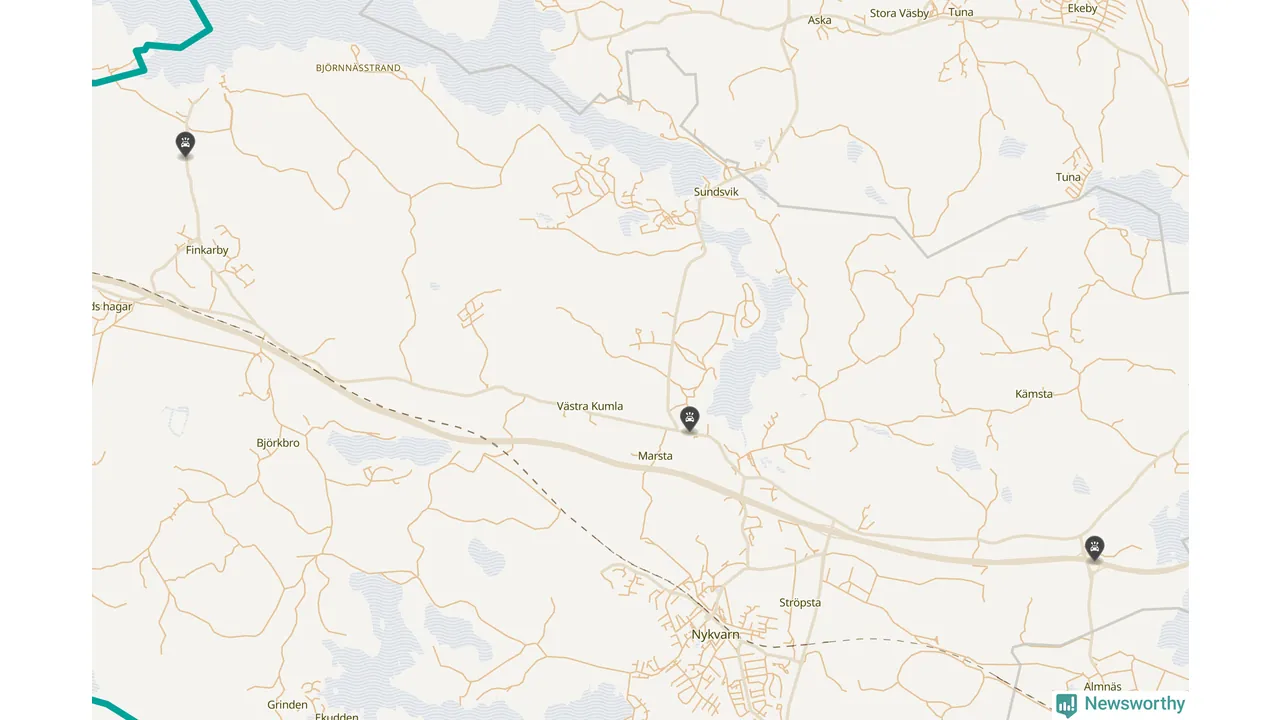Select the car marker near Västra Kumla
The height and width of the screenshot is (720, 1280).
tap(689, 419)
